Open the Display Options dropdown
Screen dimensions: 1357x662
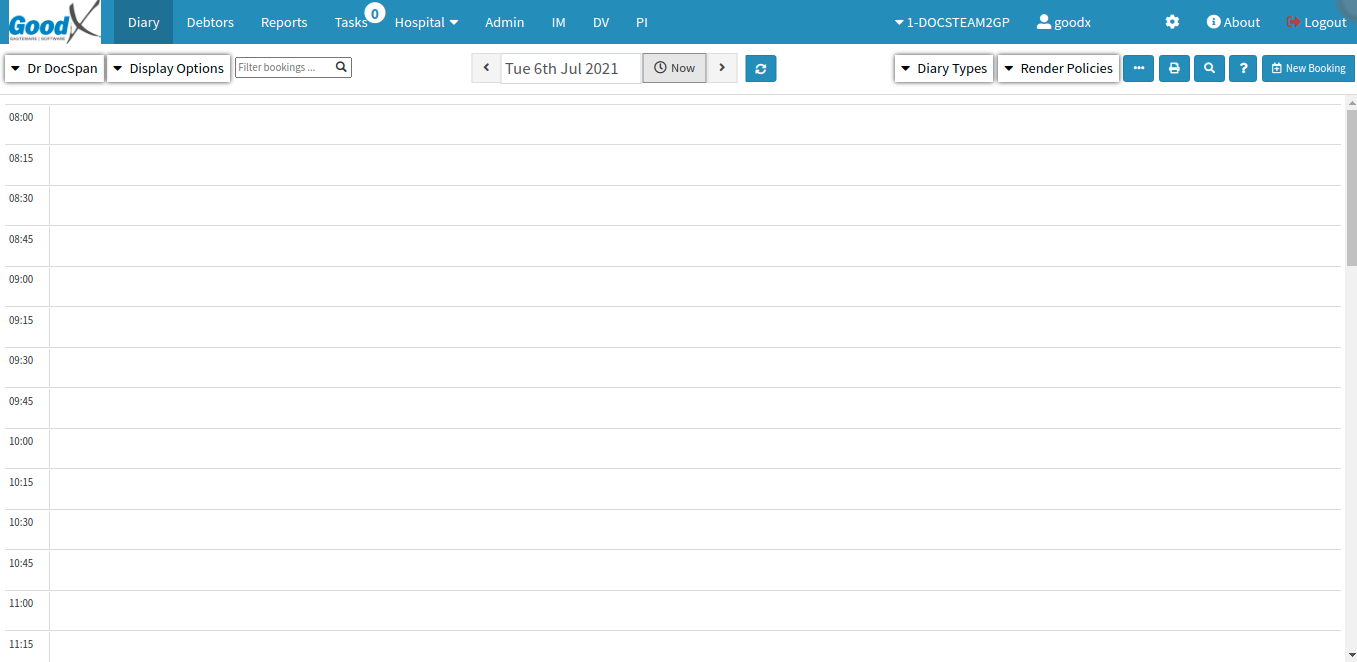pyautogui.click(x=168, y=68)
